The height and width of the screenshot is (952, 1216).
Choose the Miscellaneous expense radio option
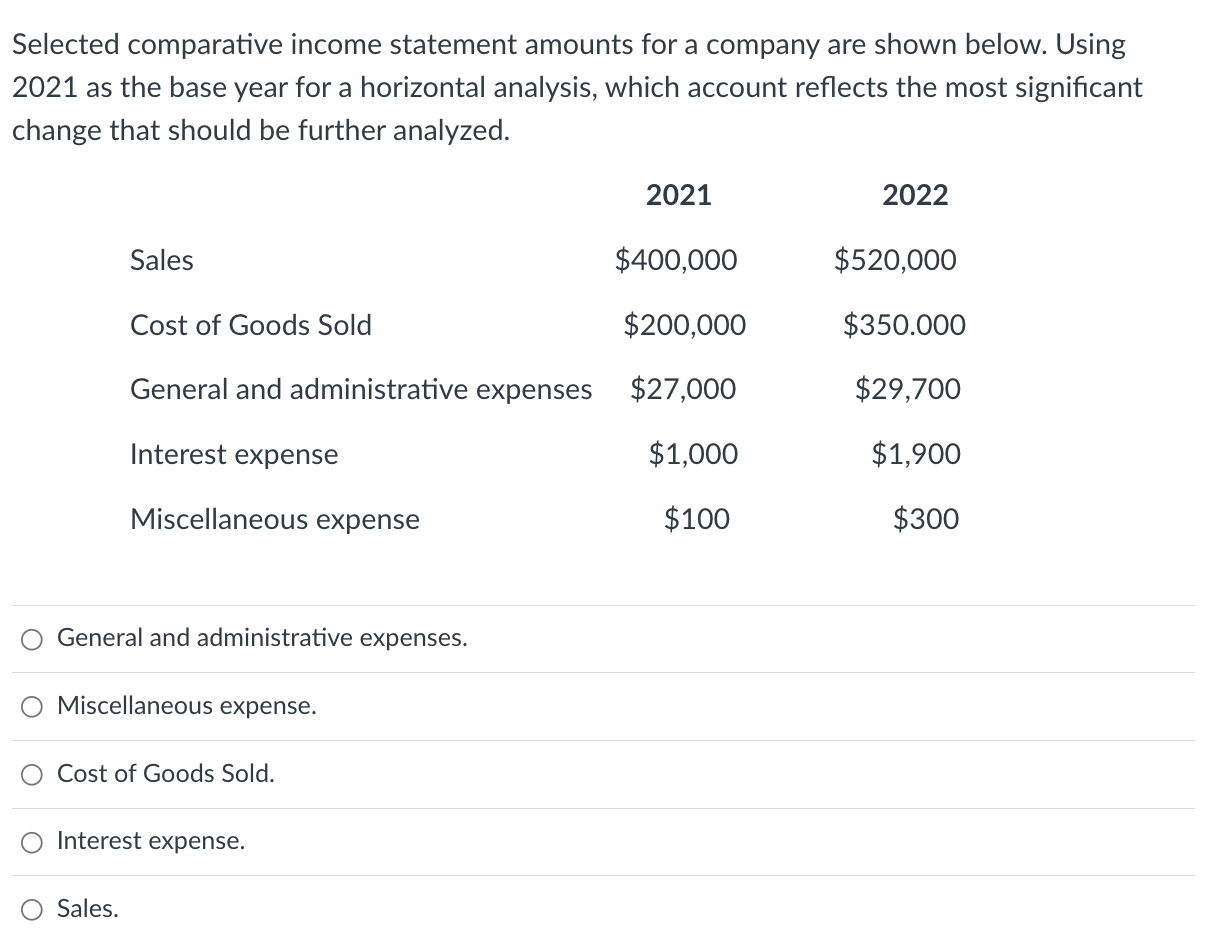pos(34,707)
